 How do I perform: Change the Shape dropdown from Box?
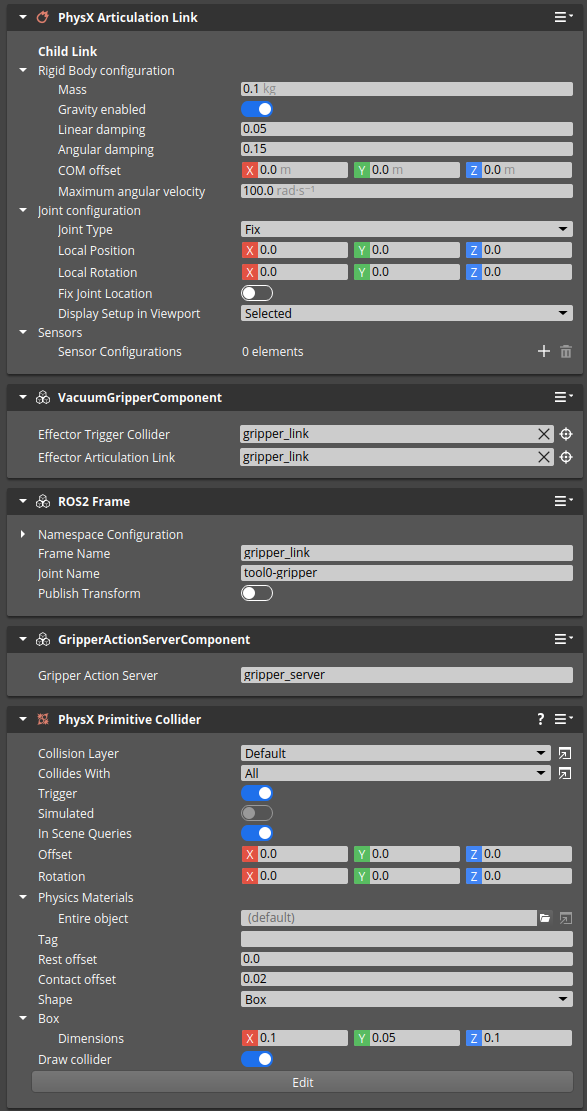click(x=405, y=999)
